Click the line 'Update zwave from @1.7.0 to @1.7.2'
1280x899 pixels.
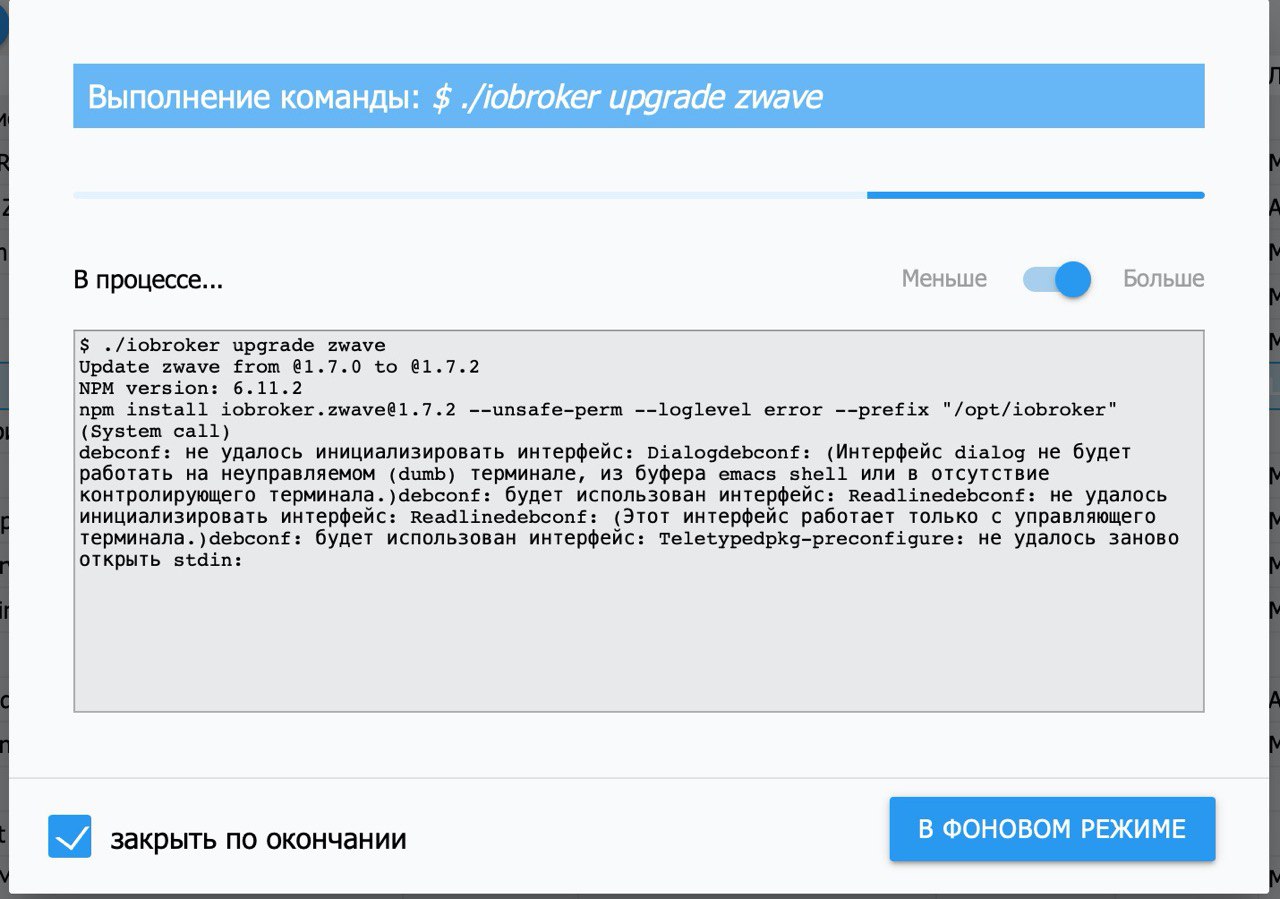tap(279, 367)
